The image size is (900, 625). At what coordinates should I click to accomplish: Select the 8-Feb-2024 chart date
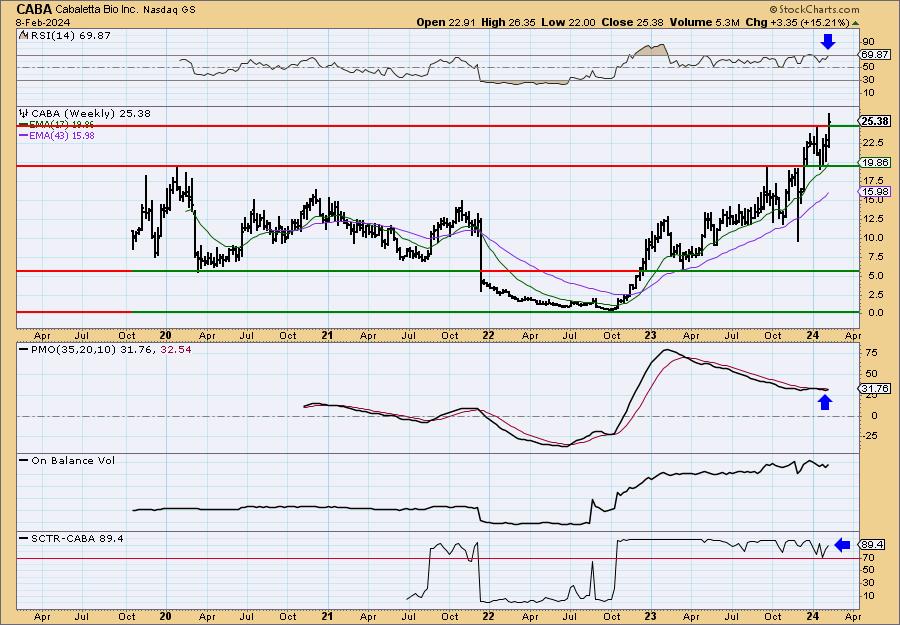click(44, 22)
